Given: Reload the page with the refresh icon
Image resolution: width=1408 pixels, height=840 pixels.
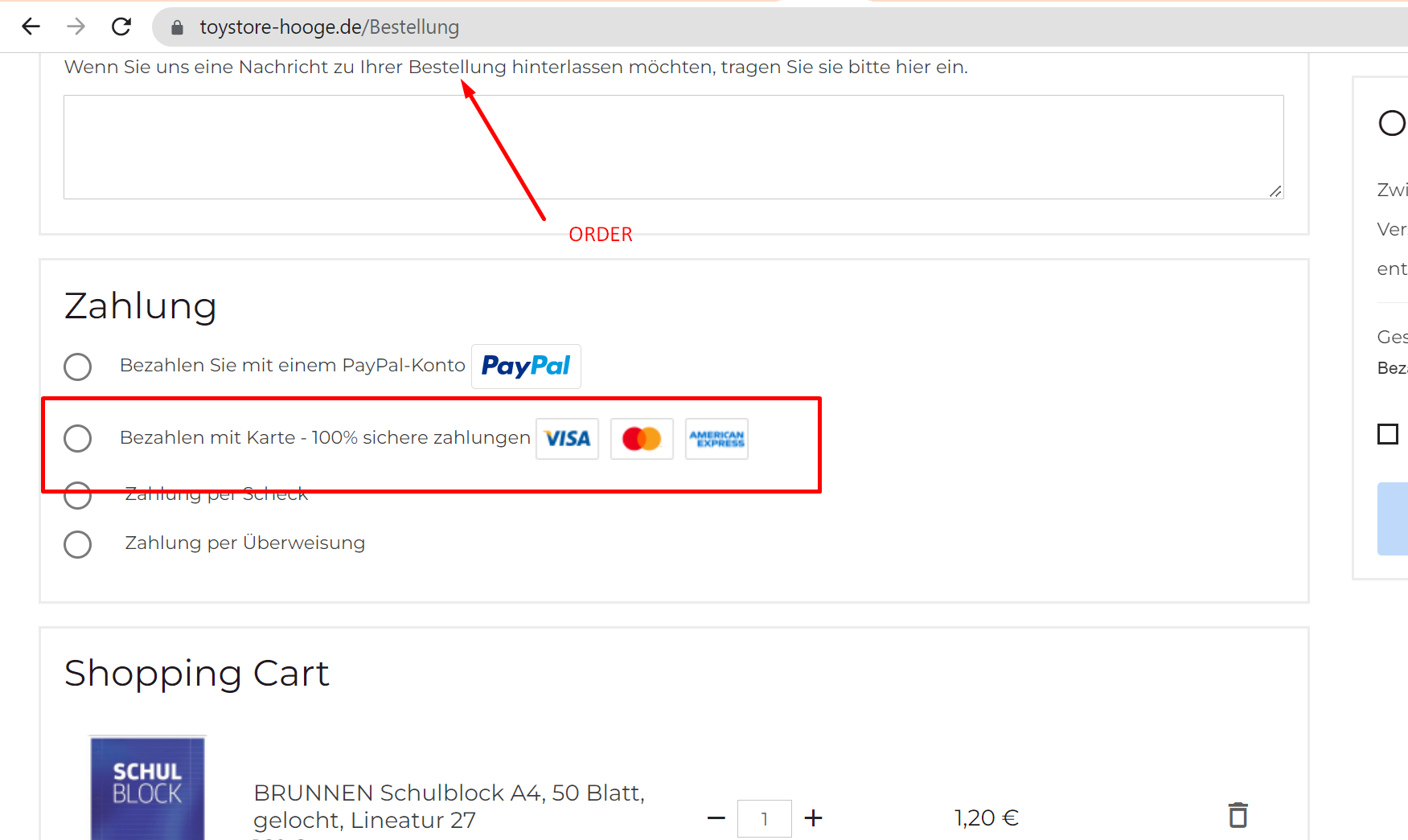Looking at the screenshot, I should 121,27.
